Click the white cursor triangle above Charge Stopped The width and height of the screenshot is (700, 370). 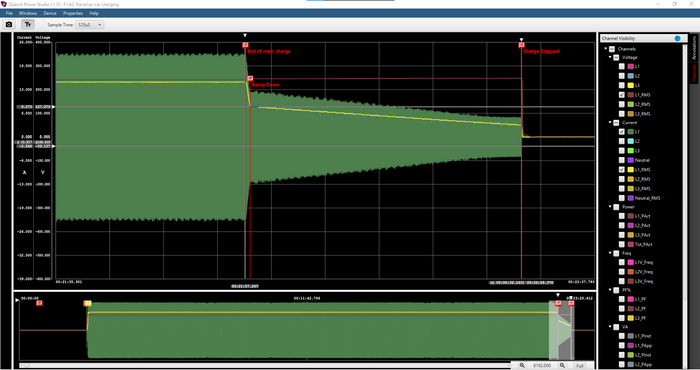[x=521, y=40]
